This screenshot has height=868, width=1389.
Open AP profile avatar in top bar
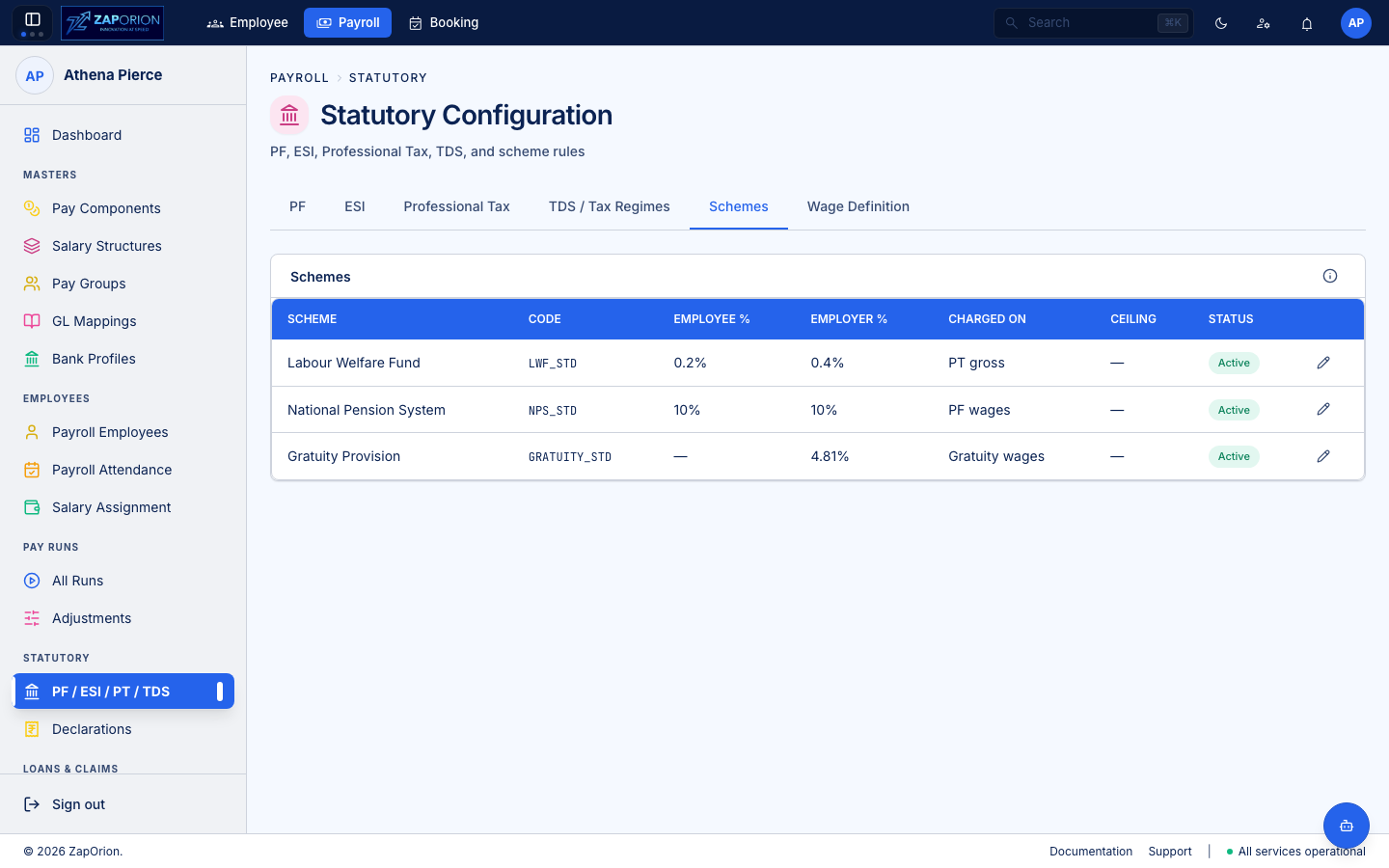[1356, 23]
